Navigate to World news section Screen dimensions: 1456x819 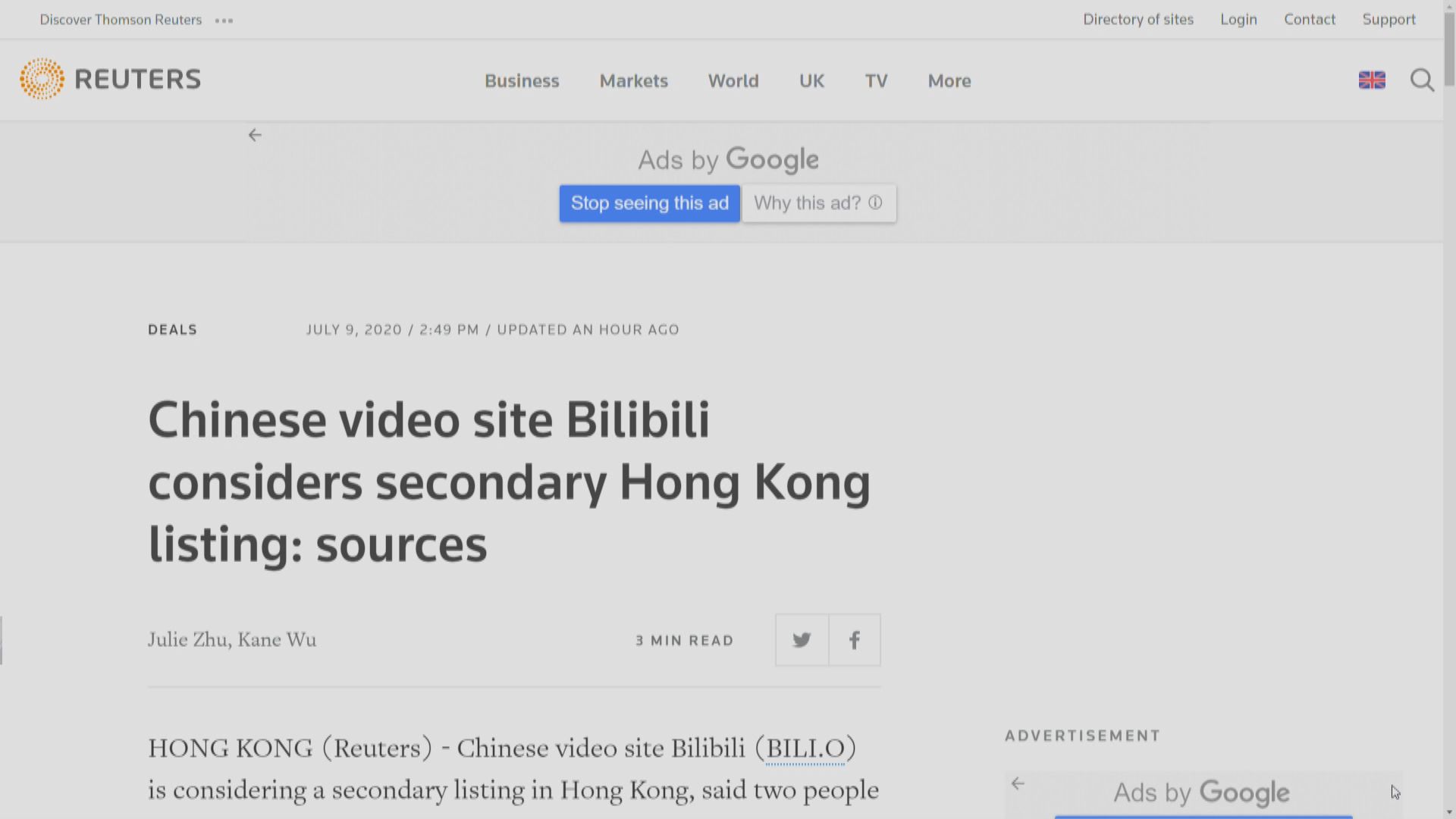coord(733,80)
